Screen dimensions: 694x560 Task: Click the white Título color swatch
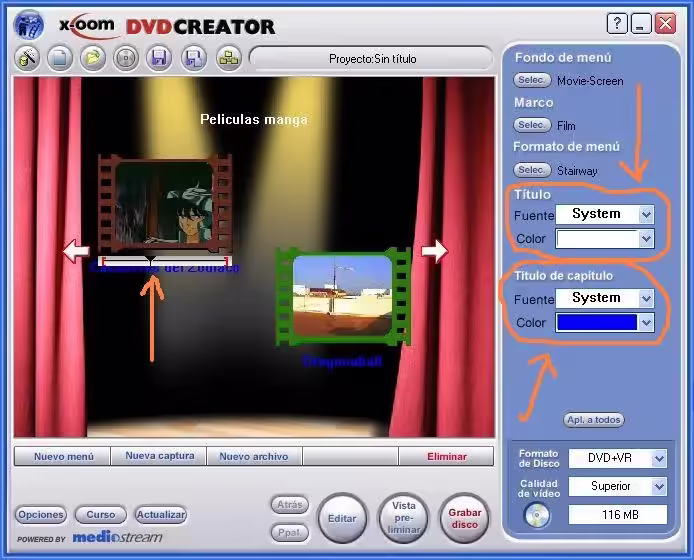coord(597,239)
